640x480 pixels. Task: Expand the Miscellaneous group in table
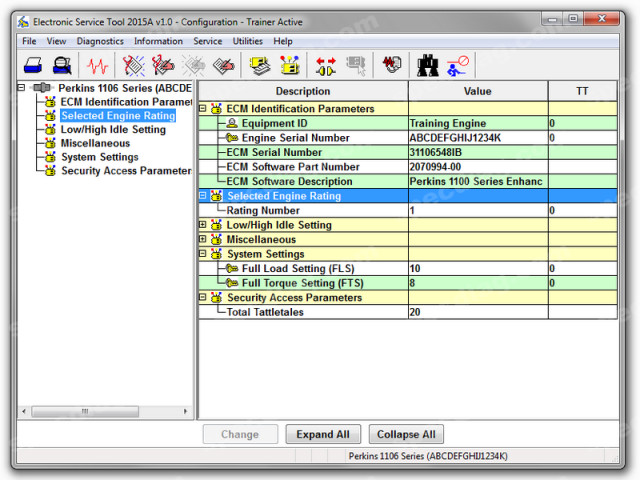click(x=202, y=239)
